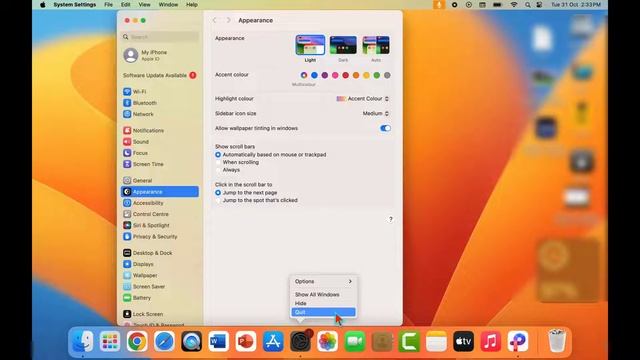Open Trash in the Dock
Screen dimensions: 640x360
coord(557,341)
